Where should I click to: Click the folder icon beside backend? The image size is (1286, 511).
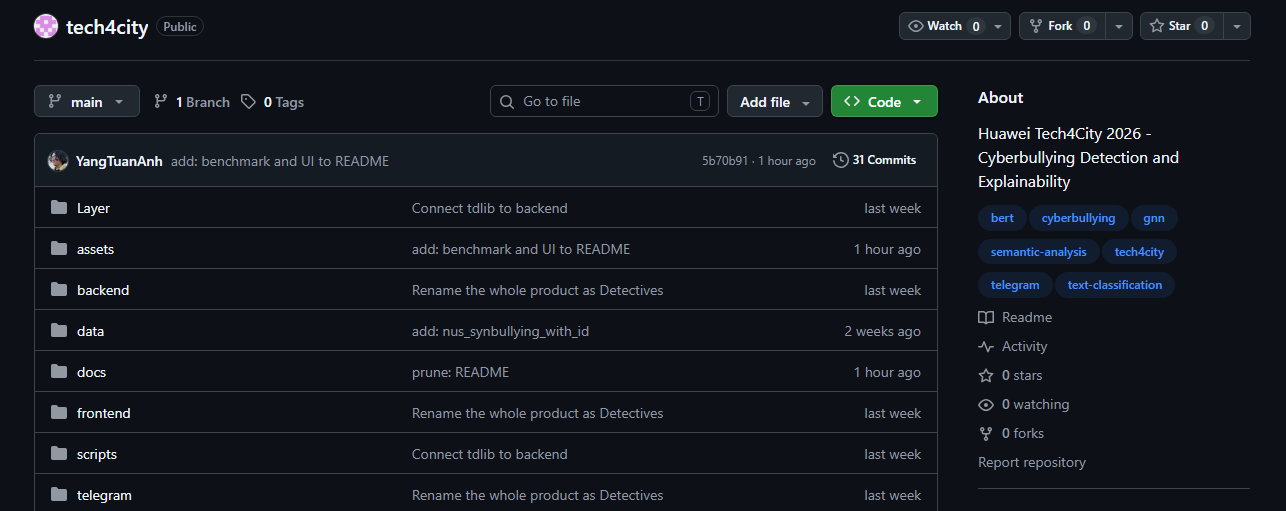coord(59,290)
